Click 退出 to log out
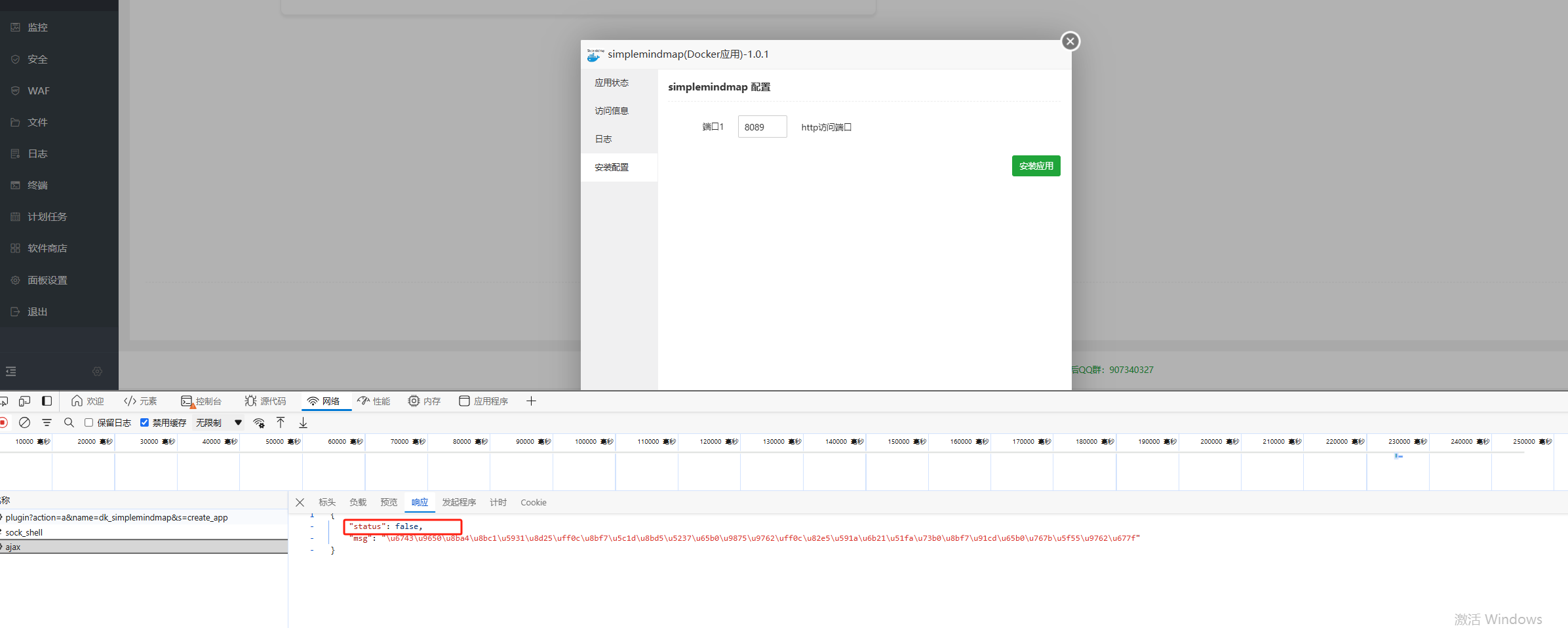1568x628 pixels. pyautogui.click(x=37, y=311)
